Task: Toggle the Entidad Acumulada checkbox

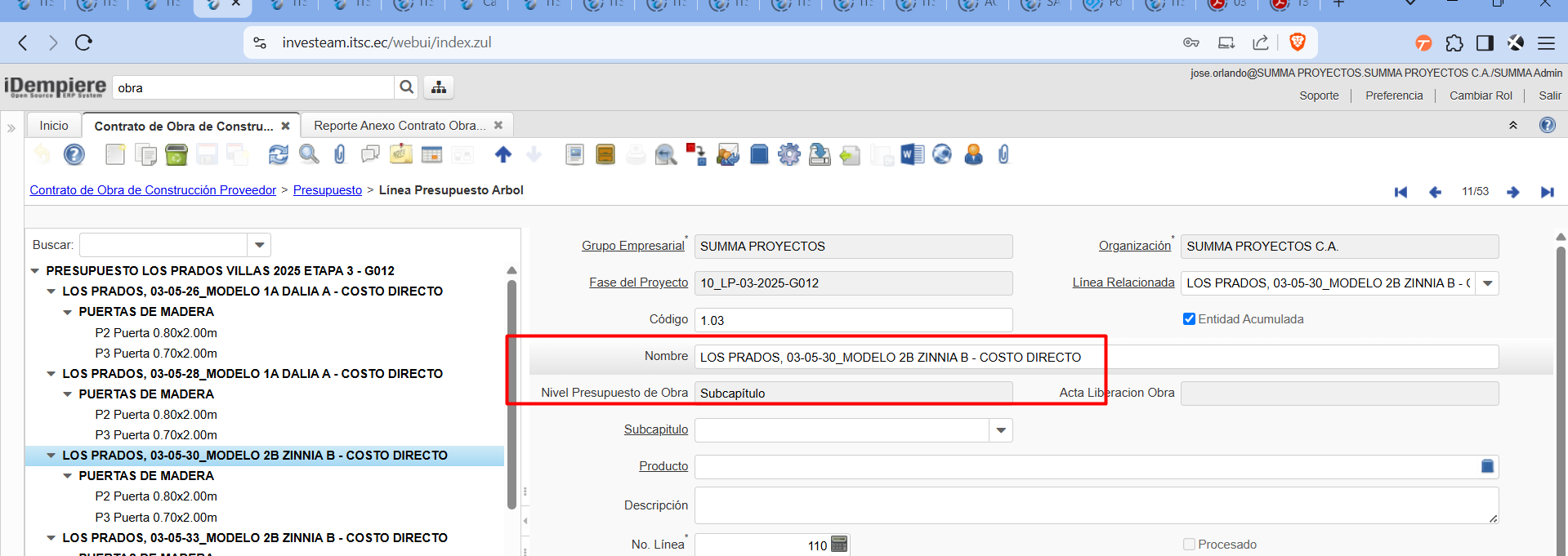Action: tap(1189, 319)
